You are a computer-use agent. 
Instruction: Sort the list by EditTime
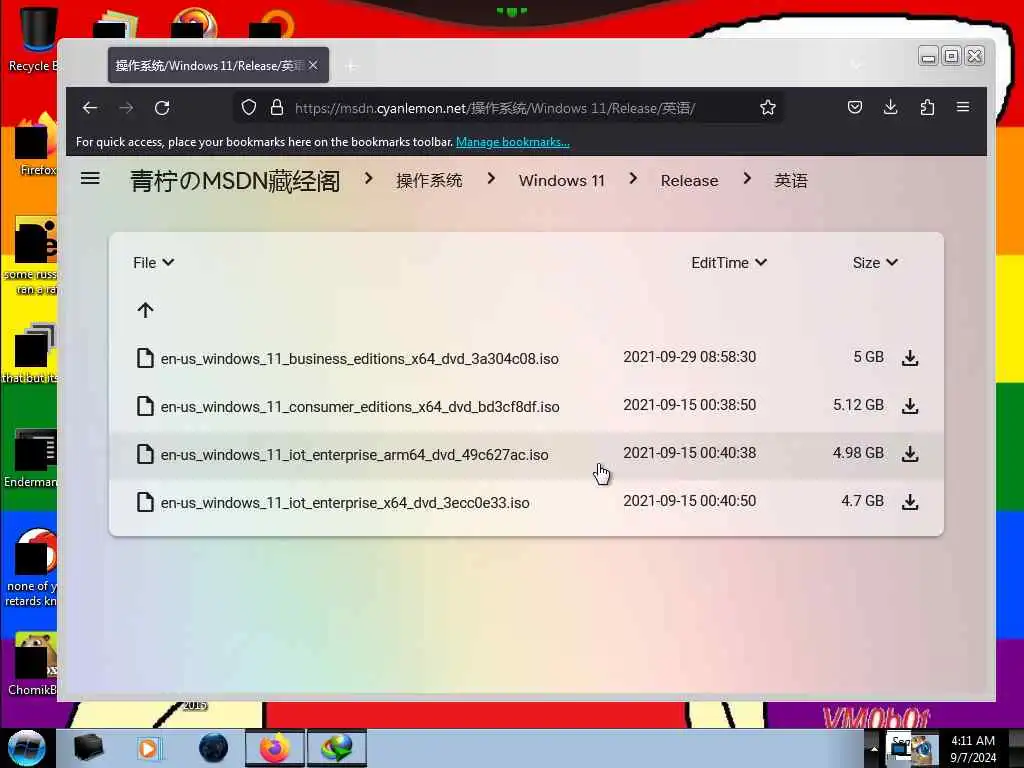(729, 263)
